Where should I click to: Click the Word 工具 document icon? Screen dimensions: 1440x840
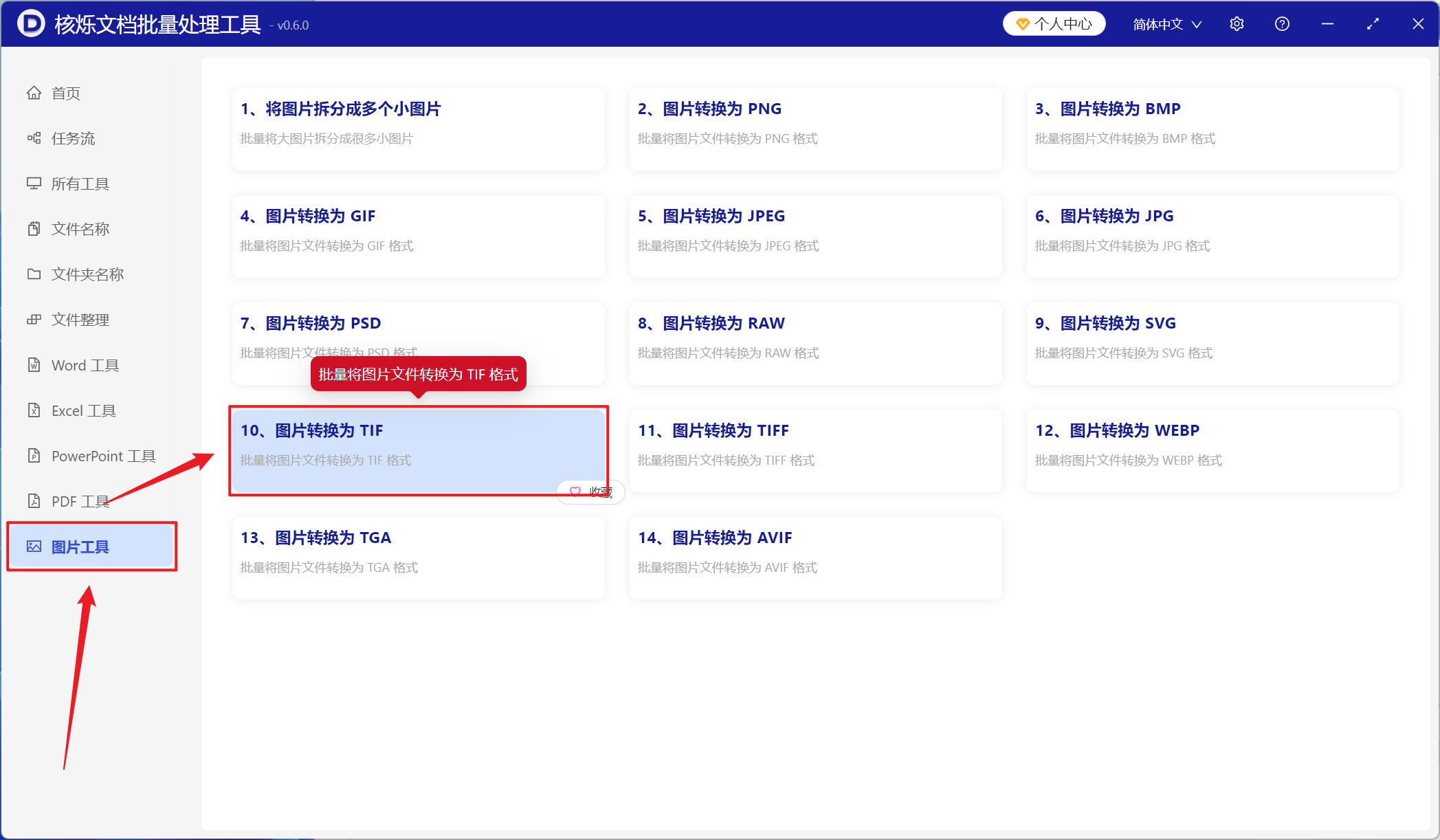(34, 365)
